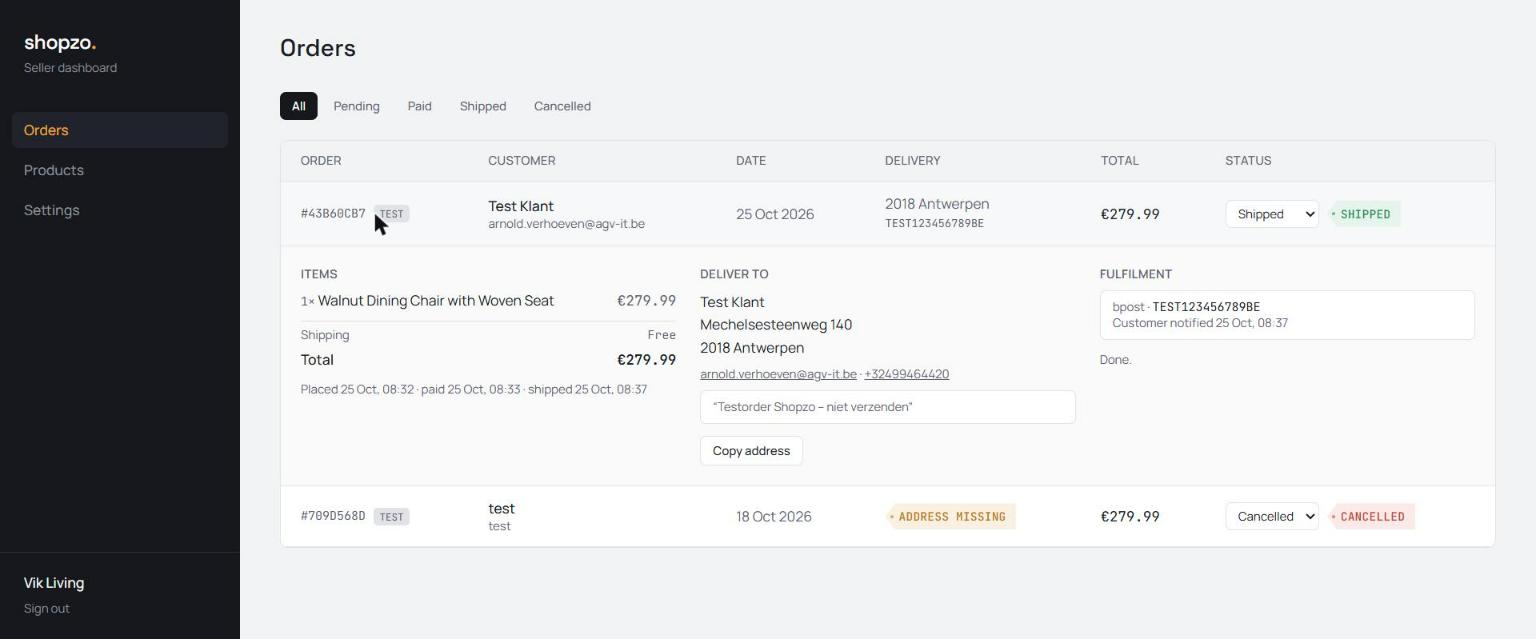Click the arnold.verhoeven@agv-it.be email link in Deliver To
The image size is (1536, 639).
(778, 374)
